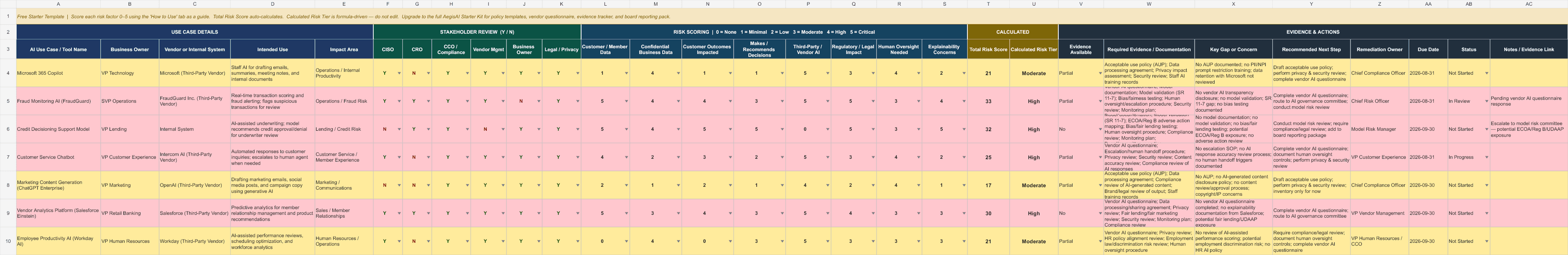
Task: Click the Key Gap or Concern header
Action: [1233, 49]
